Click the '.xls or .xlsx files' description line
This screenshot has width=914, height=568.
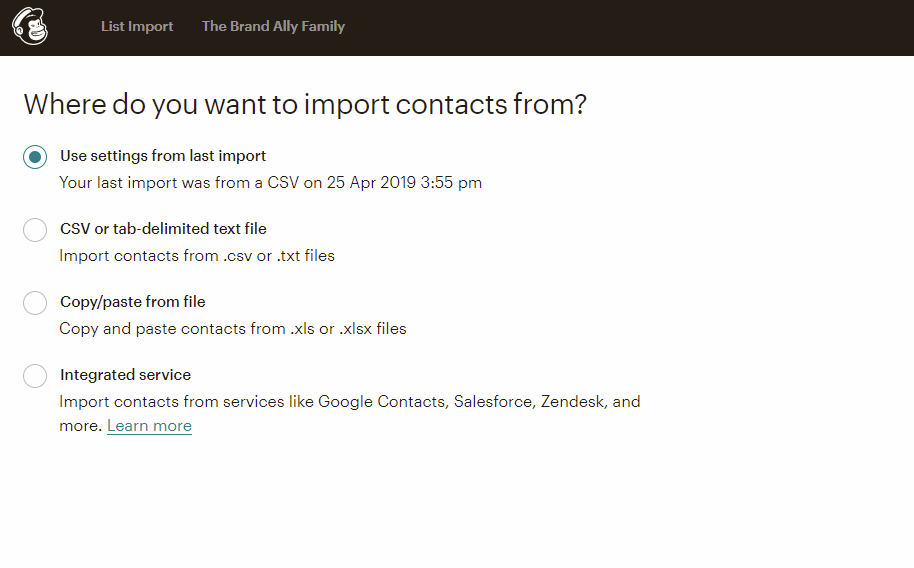[233, 328]
